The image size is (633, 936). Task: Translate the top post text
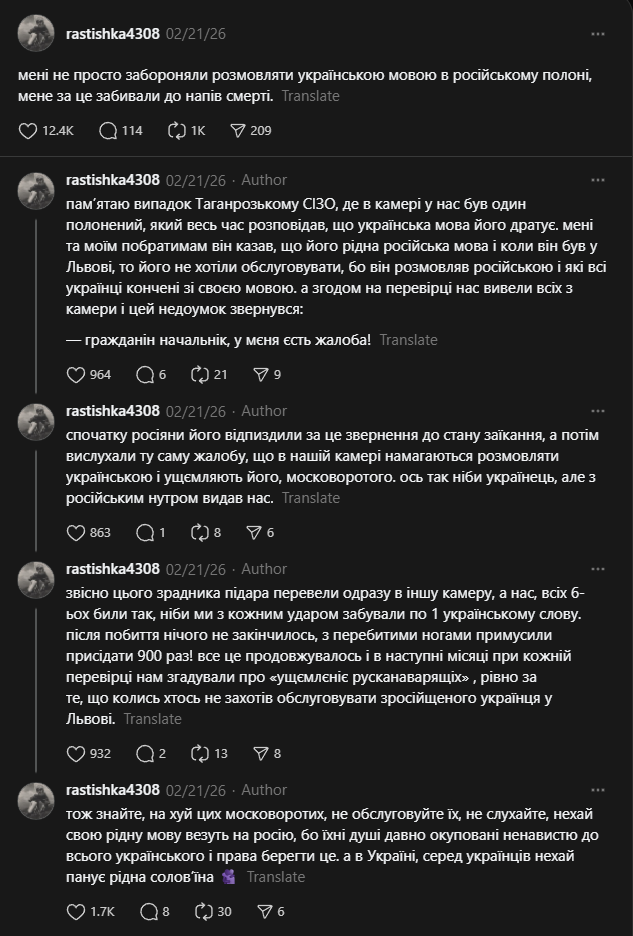310,96
